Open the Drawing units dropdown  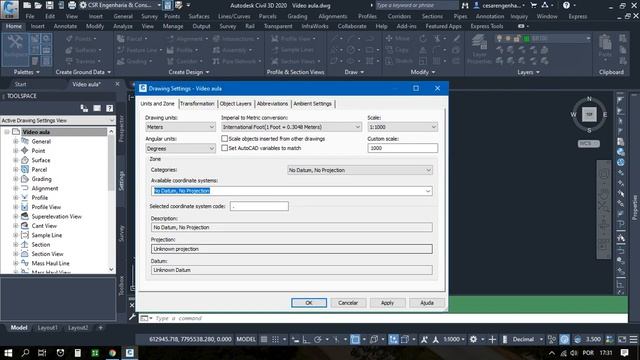(x=180, y=127)
